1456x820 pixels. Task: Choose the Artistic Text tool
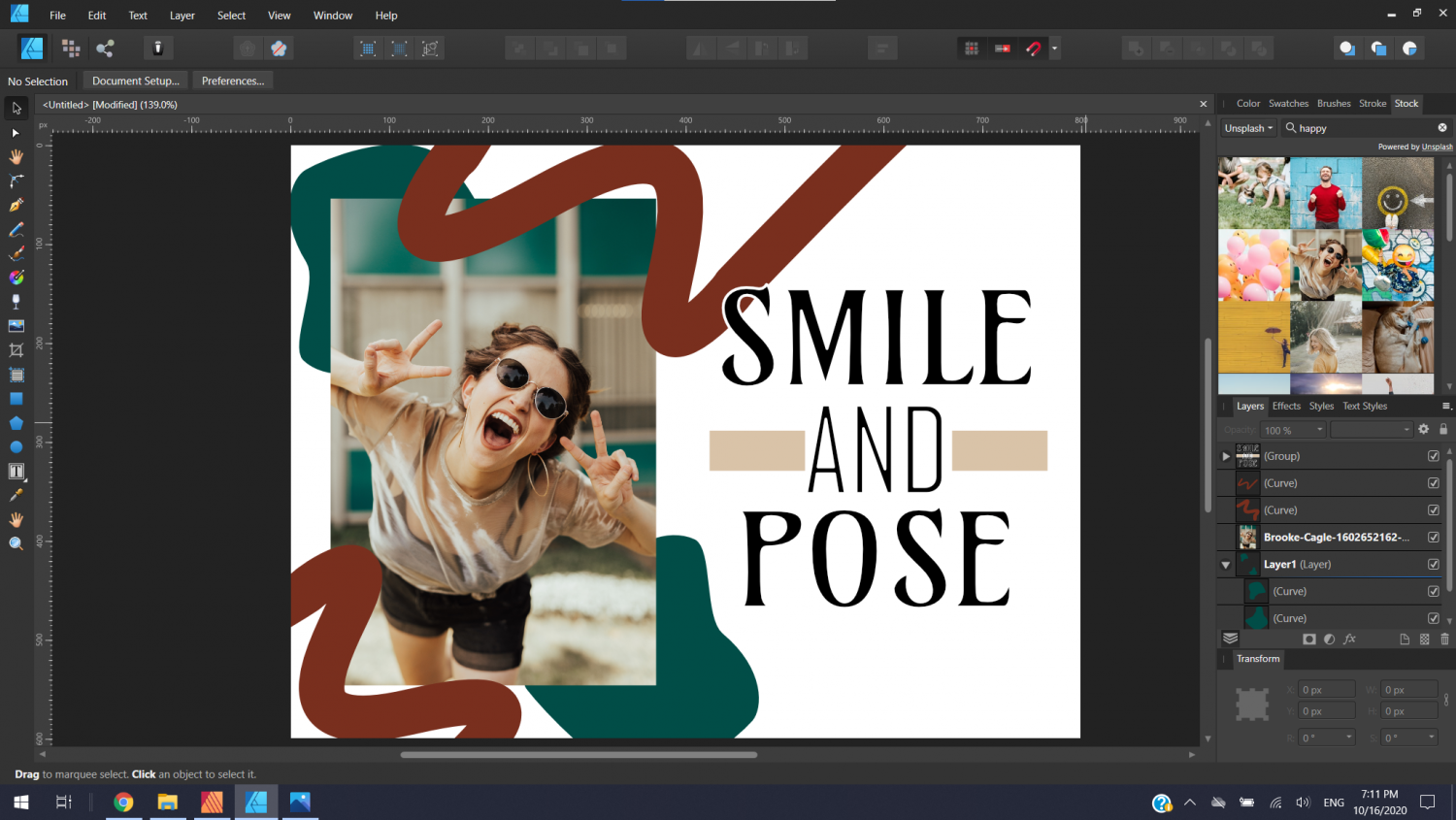[x=17, y=471]
